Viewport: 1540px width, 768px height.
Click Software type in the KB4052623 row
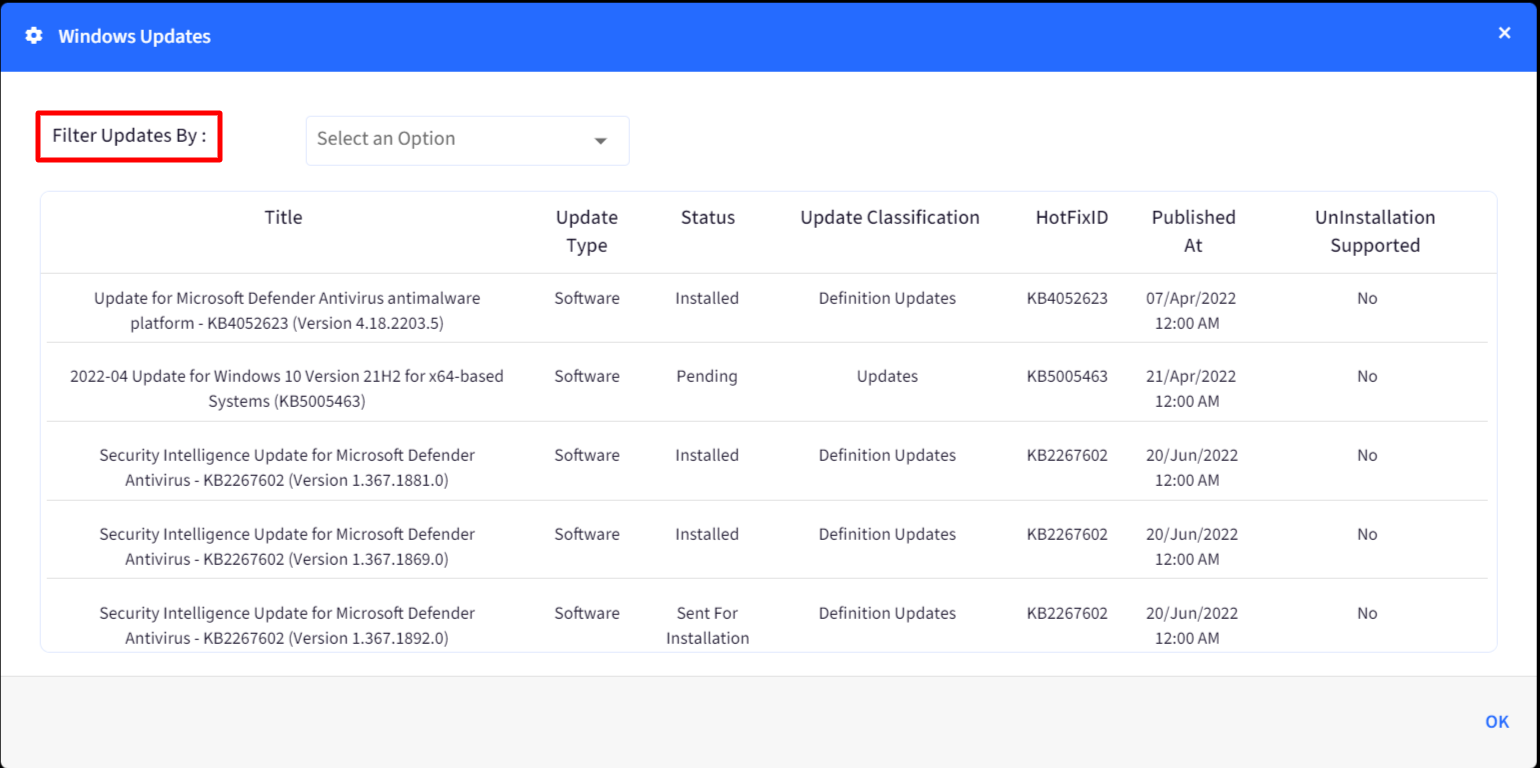pyautogui.click(x=587, y=298)
